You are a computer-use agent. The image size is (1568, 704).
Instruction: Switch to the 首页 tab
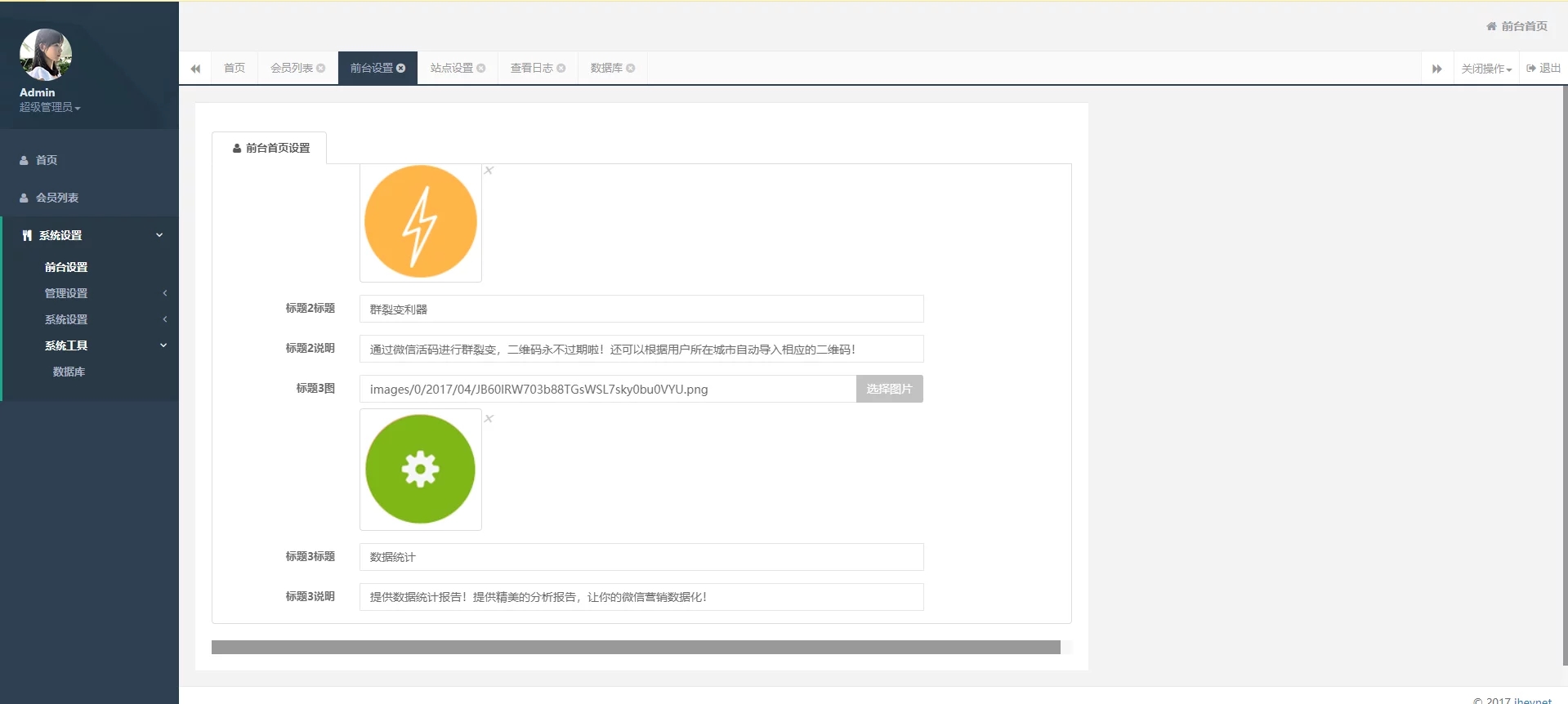tap(235, 69)
